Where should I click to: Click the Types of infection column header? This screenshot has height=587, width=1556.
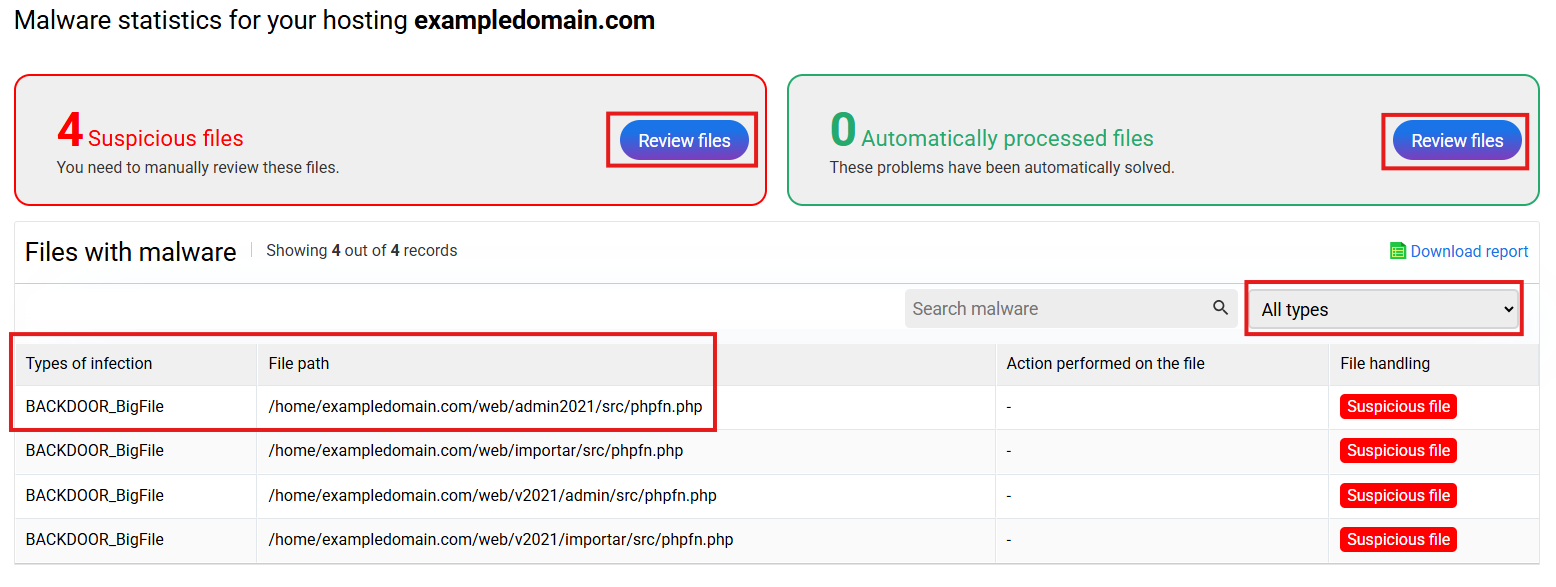point(89,364)
